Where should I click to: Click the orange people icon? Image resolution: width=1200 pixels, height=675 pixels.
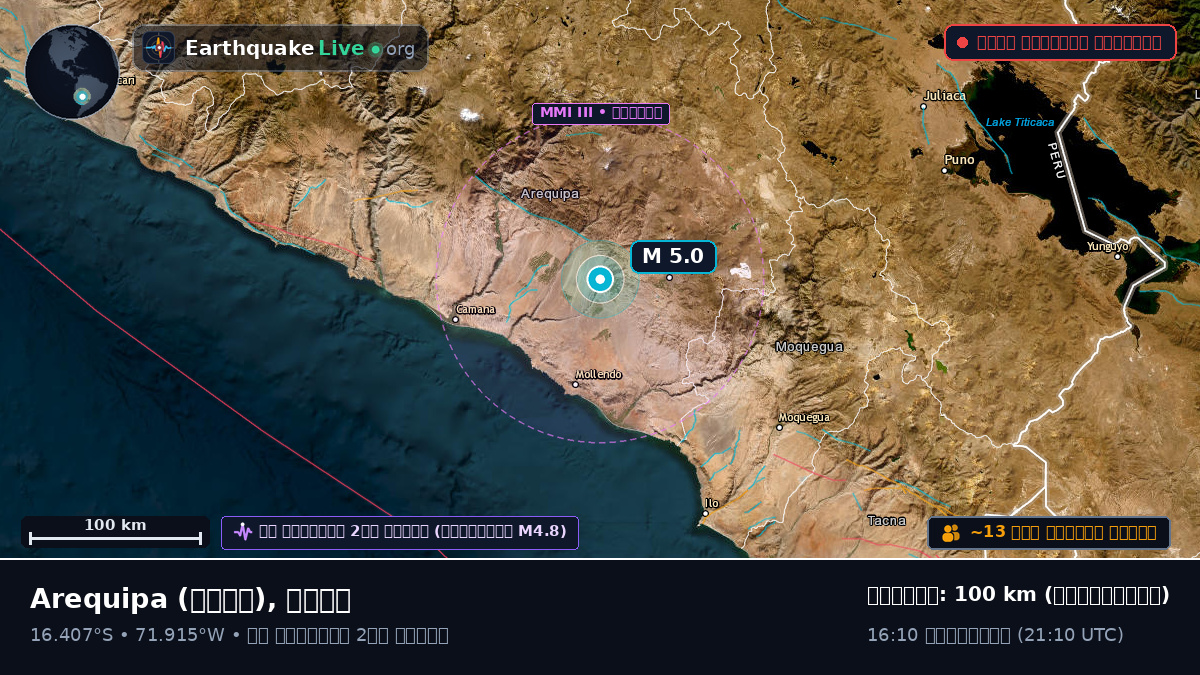click(951, 533)
